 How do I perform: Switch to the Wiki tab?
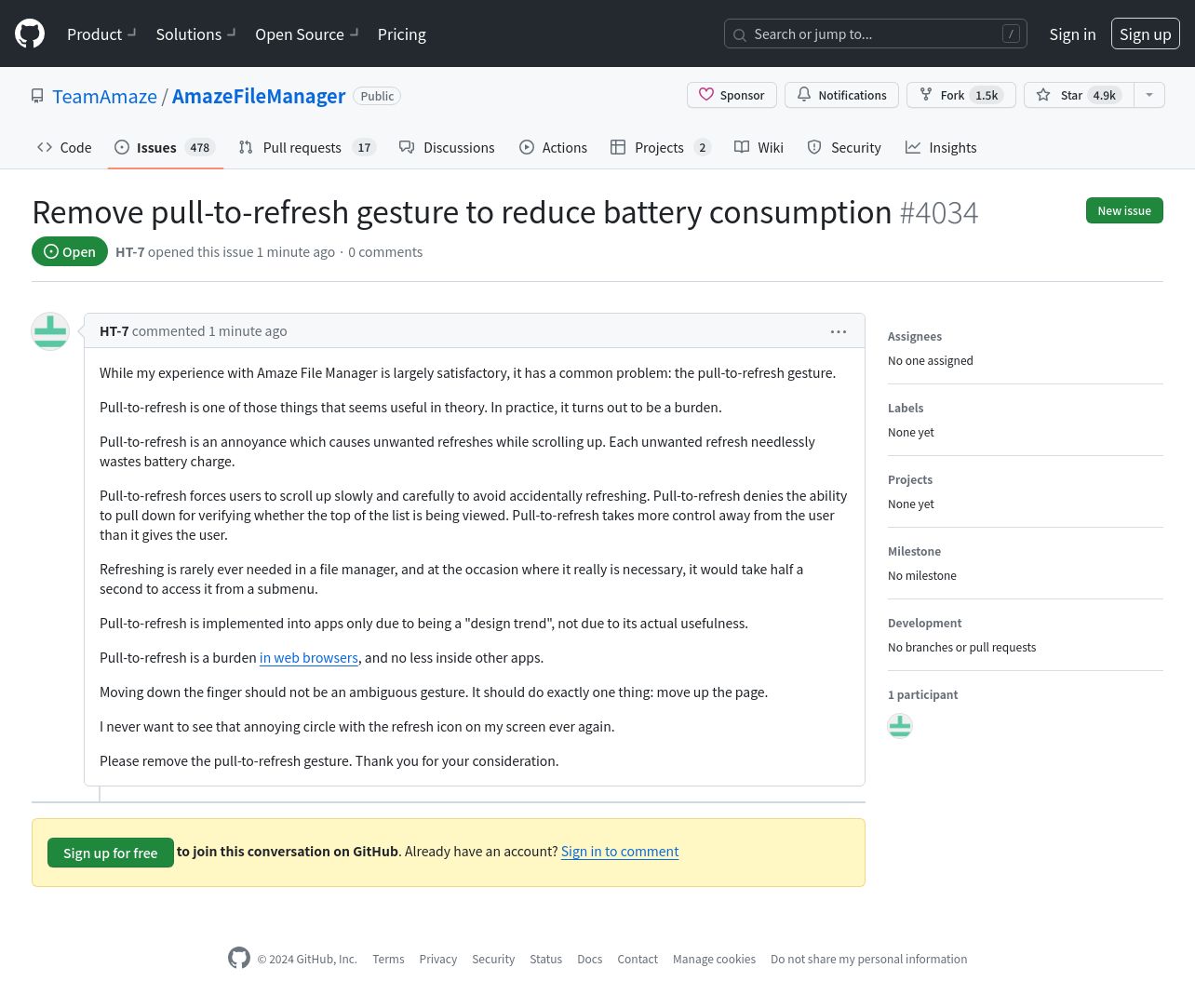759,147
